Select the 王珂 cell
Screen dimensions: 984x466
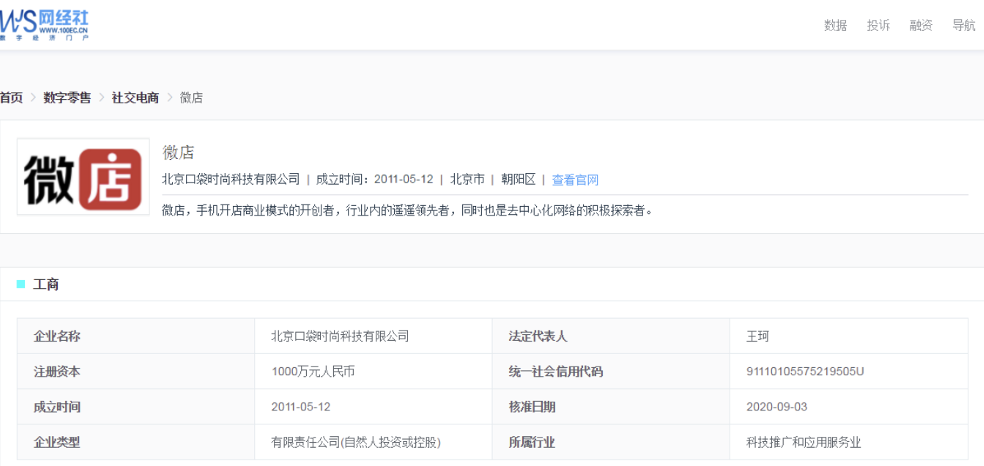(x=848, y=336)
